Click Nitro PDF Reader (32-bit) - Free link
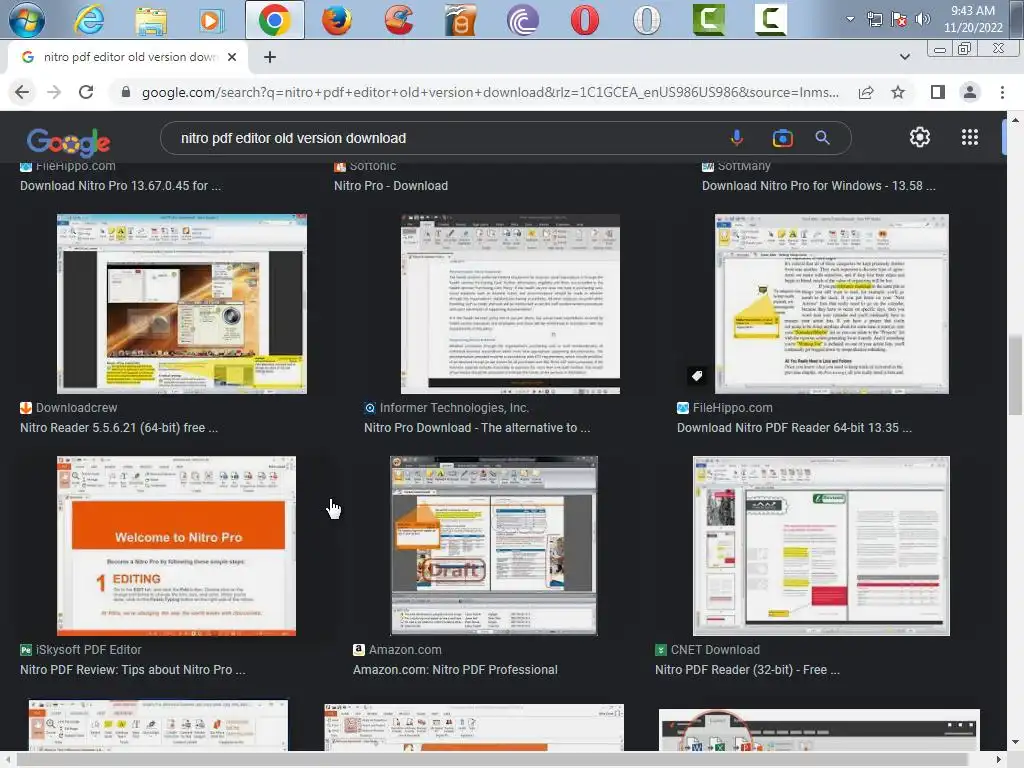This screenshot has height=768, width=1024. 747,669
